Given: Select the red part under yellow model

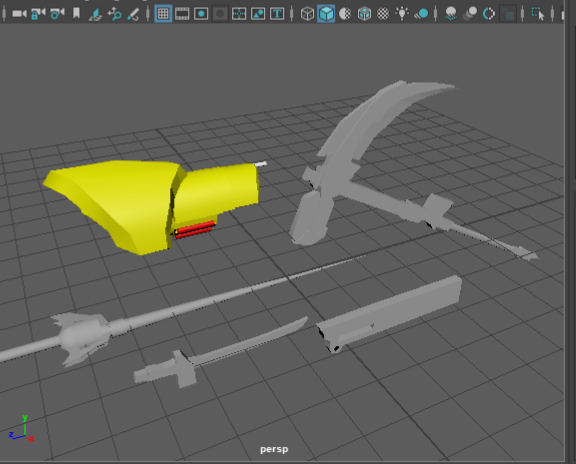Looking at the screenshot, I should click(195, 229).
